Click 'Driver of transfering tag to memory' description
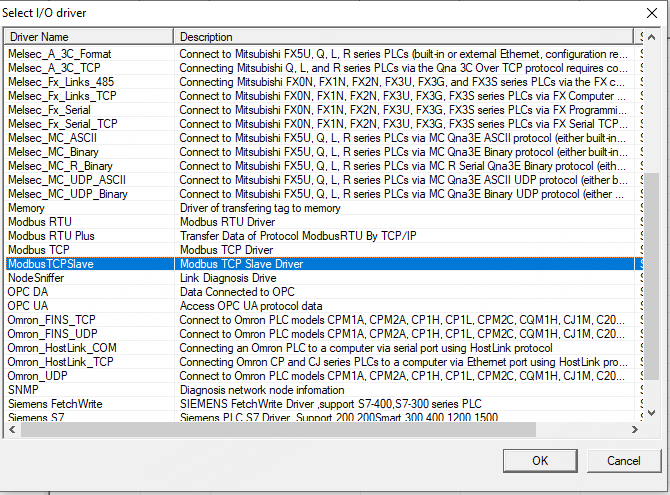The width and height of the screenshot is (670, 495). (x=260, y=208)
